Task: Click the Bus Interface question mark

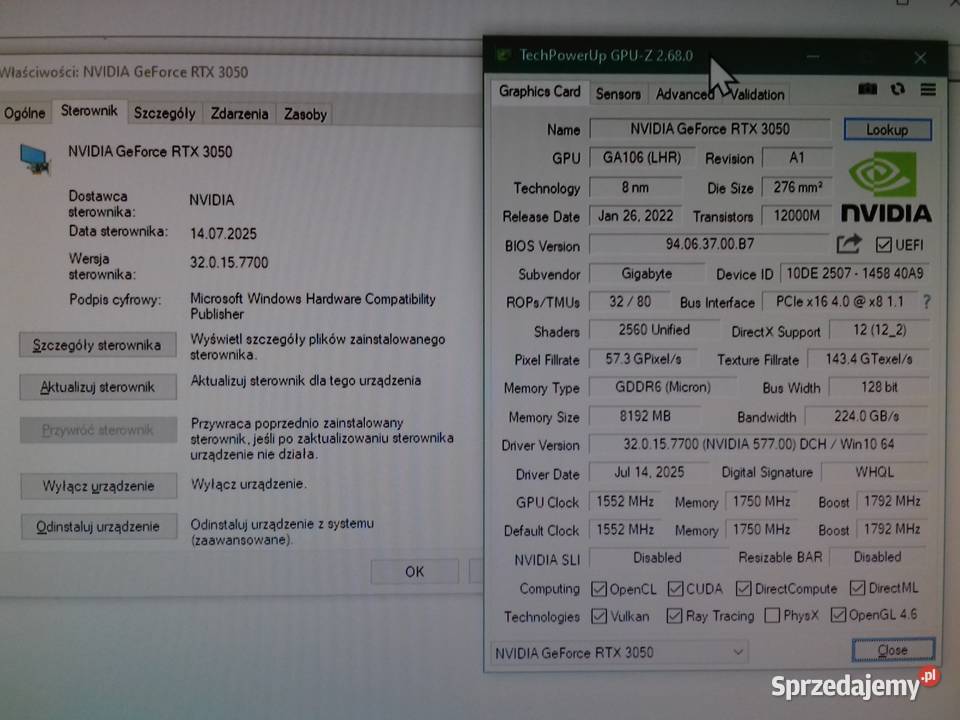Action: [926, 301]
